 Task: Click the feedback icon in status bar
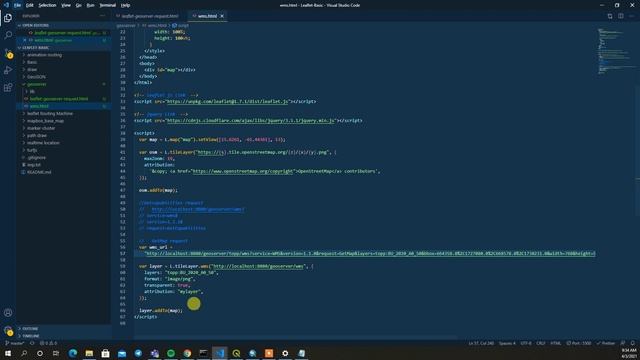(x=623, y=343)
